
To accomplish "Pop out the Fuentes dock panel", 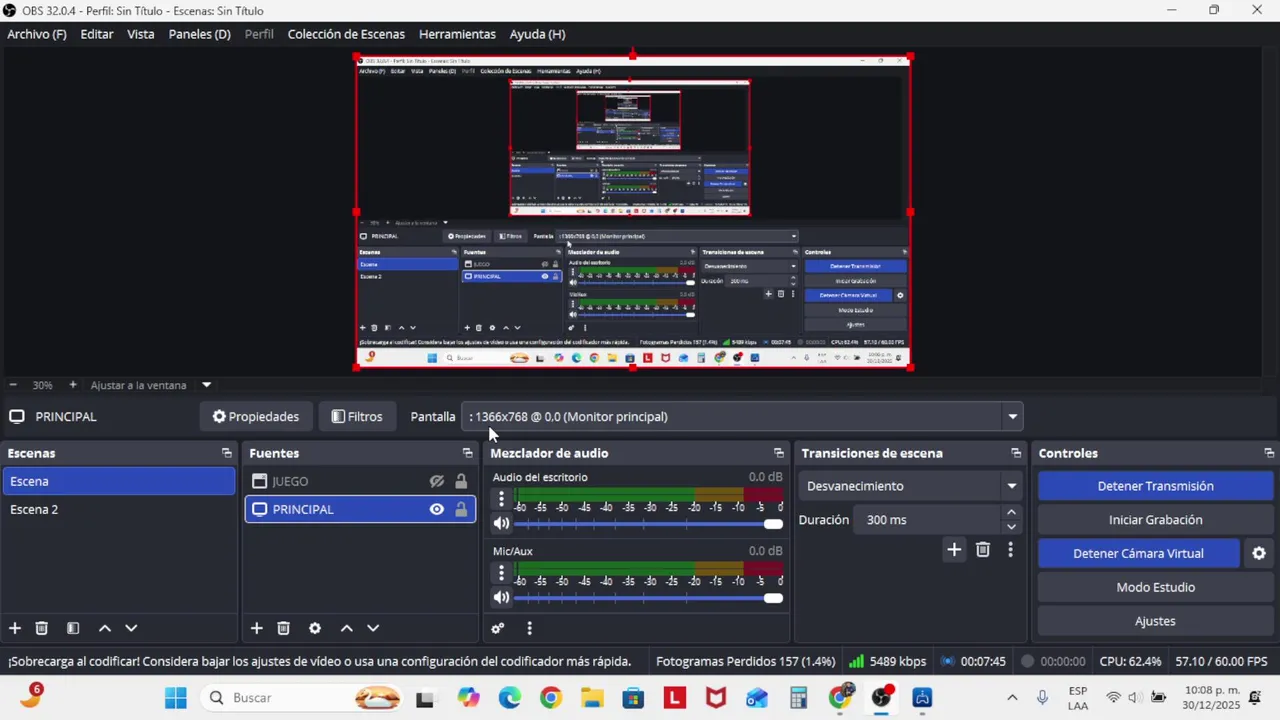I will pyautogui.click(x=467, y=453).
